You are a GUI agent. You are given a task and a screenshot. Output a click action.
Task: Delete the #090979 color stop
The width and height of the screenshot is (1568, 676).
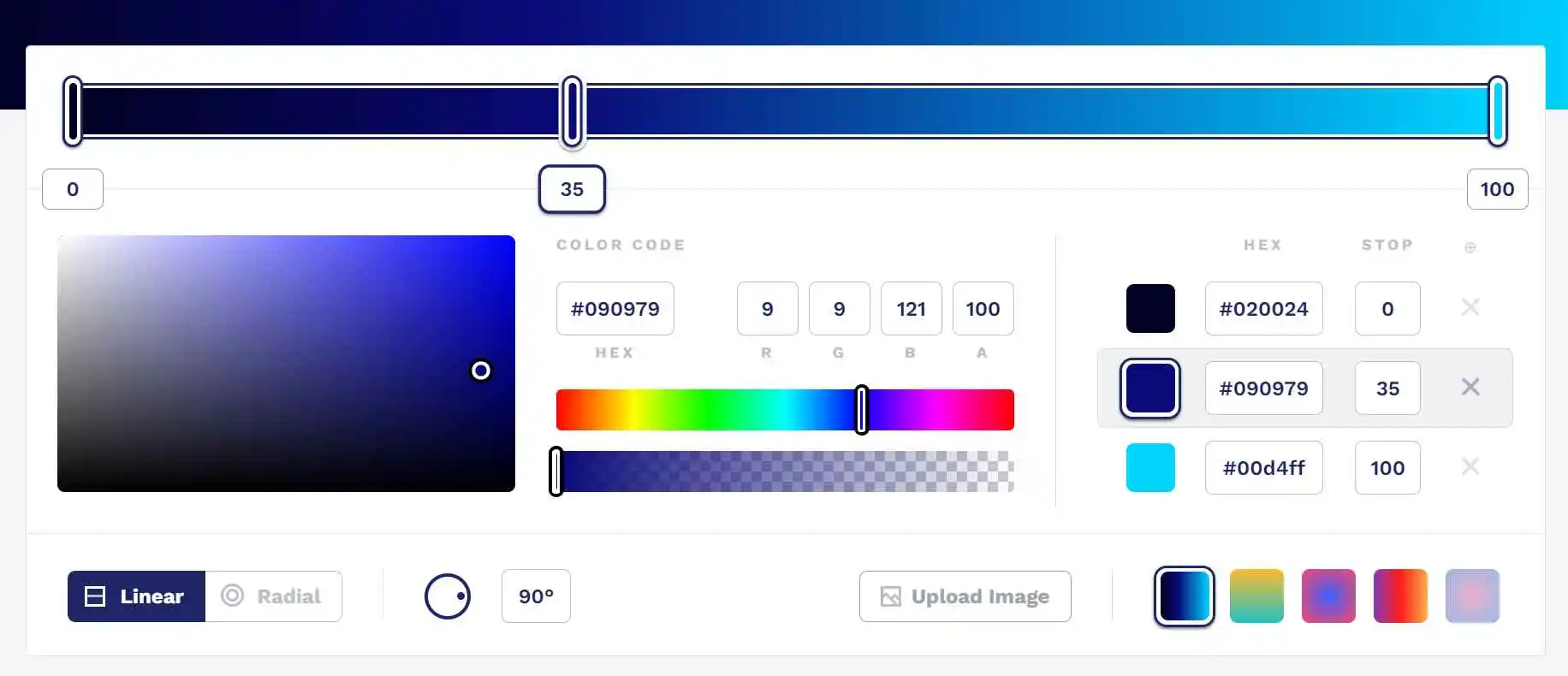(1470, 388)
